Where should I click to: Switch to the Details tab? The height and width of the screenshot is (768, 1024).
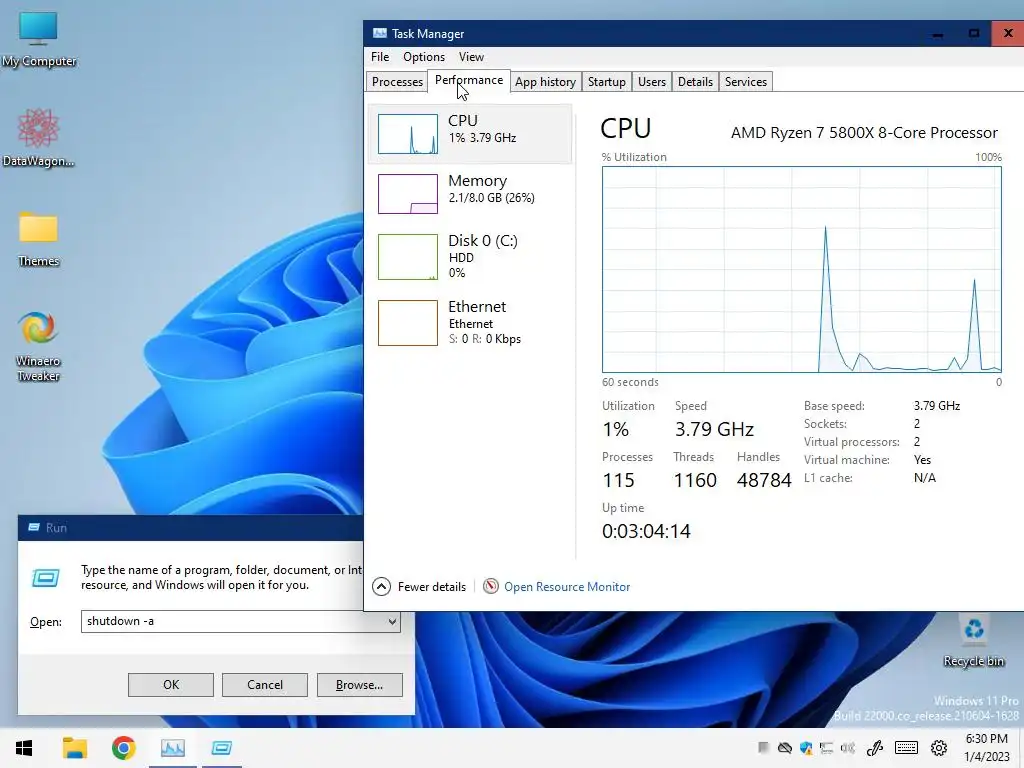tap(695, 82)
